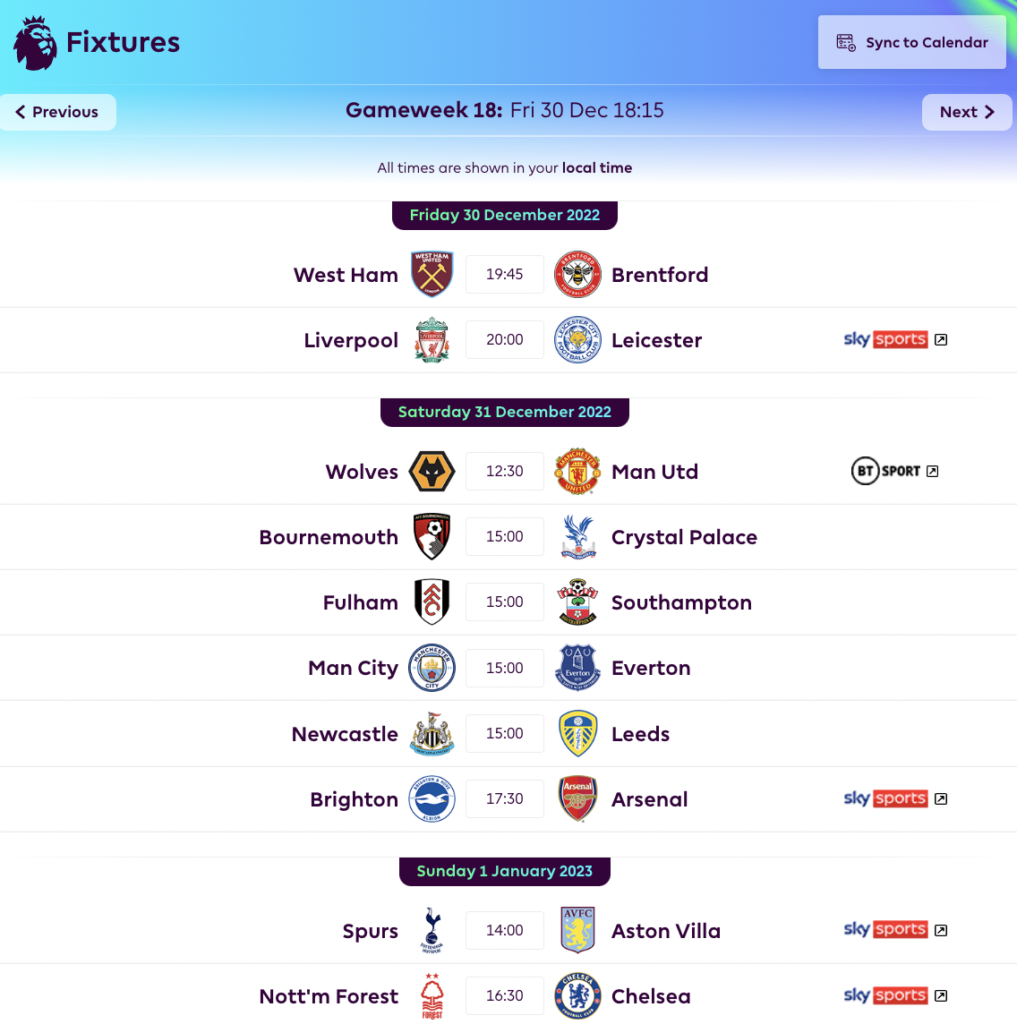The height and width of the screenshot is (1024, 1017).
Task: Select the 12:30 kickoff time for Wolves
Action: point(504,471)
